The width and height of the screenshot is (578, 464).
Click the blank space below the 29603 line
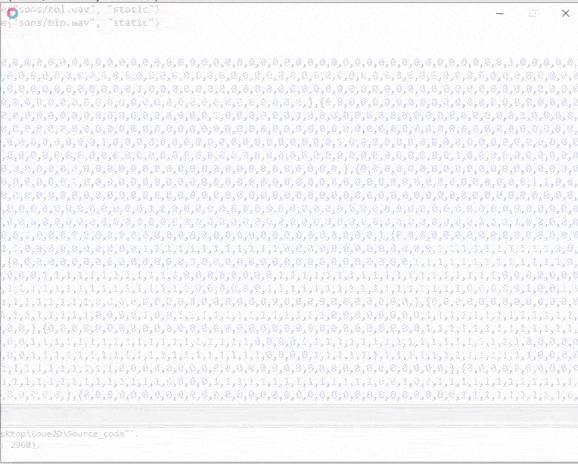(289, 456)
